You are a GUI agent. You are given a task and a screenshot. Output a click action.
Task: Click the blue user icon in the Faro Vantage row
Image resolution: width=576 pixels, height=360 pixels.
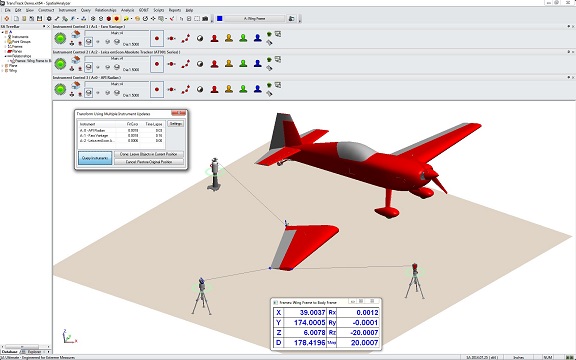tap(258, 38)
